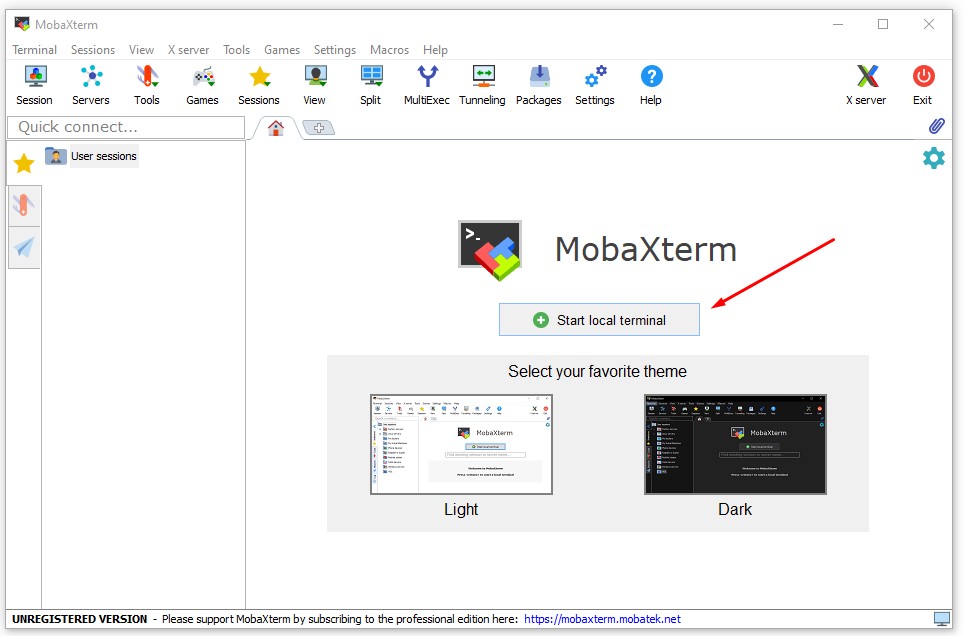Maximize the MobaXterm window

[883, 24]
